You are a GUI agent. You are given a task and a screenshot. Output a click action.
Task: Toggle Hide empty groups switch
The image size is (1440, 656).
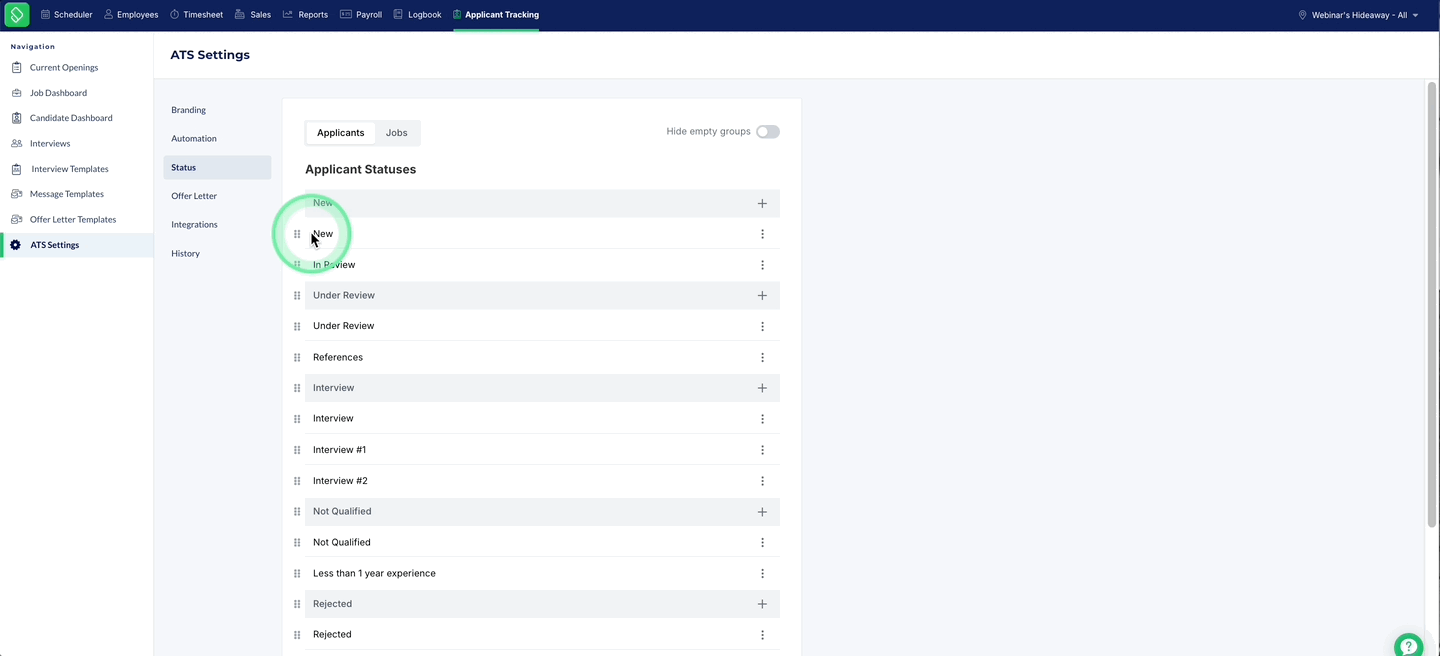click(767, 132)
